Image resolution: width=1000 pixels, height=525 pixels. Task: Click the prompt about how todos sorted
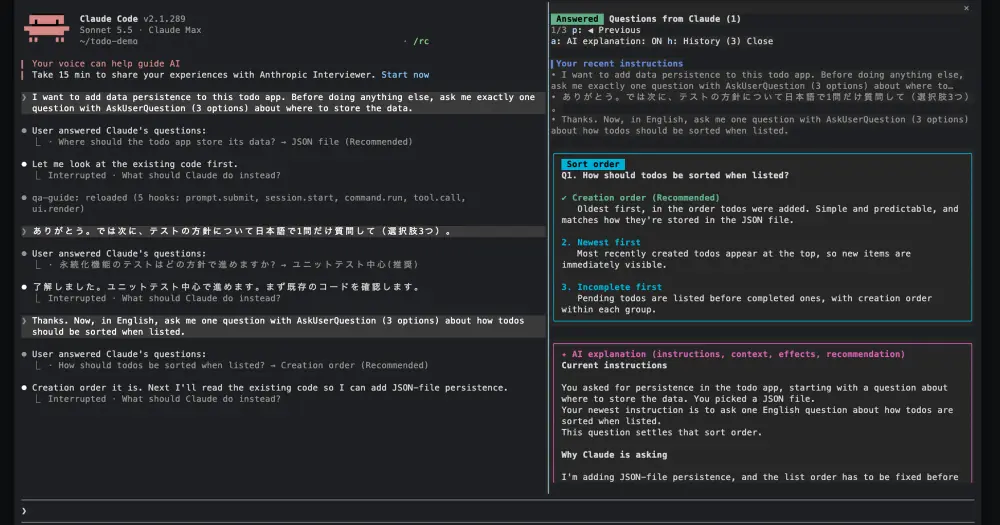tap(283, 326)
